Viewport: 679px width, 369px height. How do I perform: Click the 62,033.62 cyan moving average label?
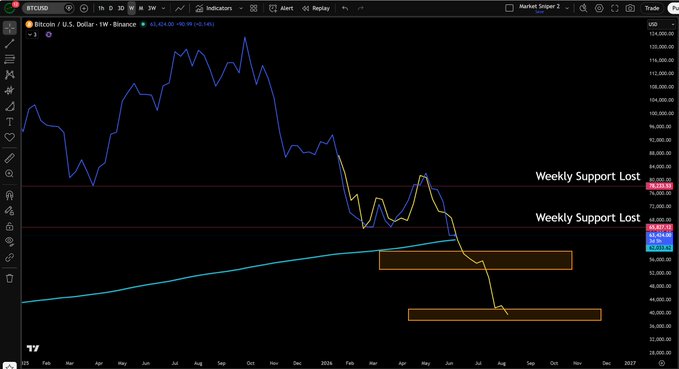(660, 248)
